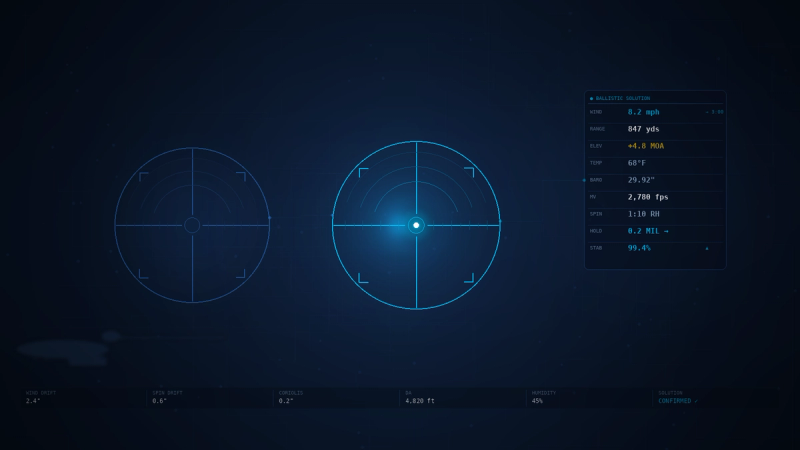This screenshot has height=450, width=800.
Task: Select the 45% humidity value
Action: (537, 401)
